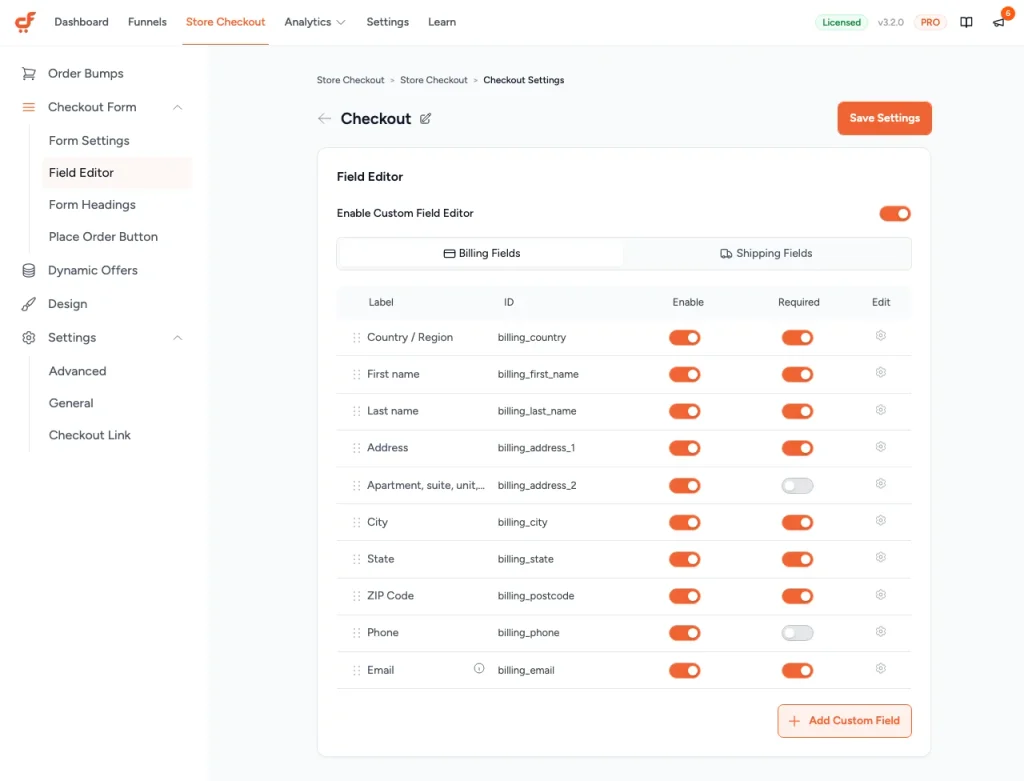Open the knowledge base book icon
The height and width of the screenshot is (781, 1024).
(966, 22)
